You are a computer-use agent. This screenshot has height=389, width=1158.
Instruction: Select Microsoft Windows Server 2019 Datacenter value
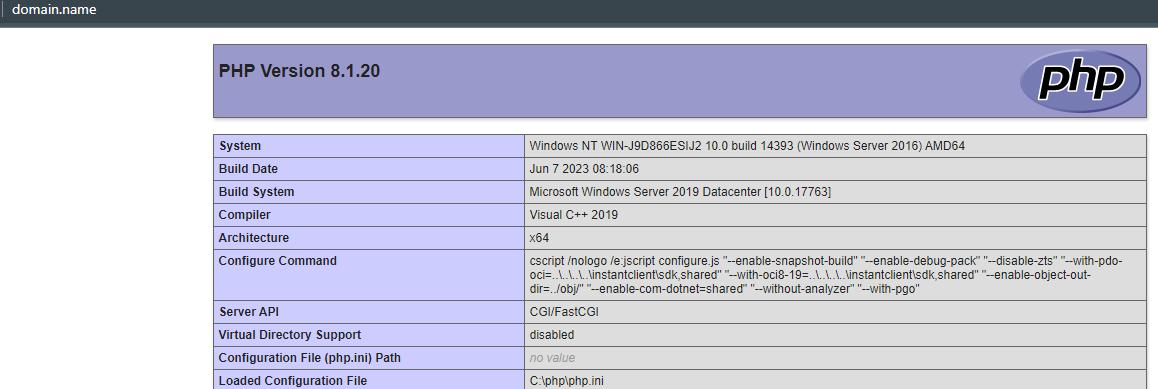[680, 192]
